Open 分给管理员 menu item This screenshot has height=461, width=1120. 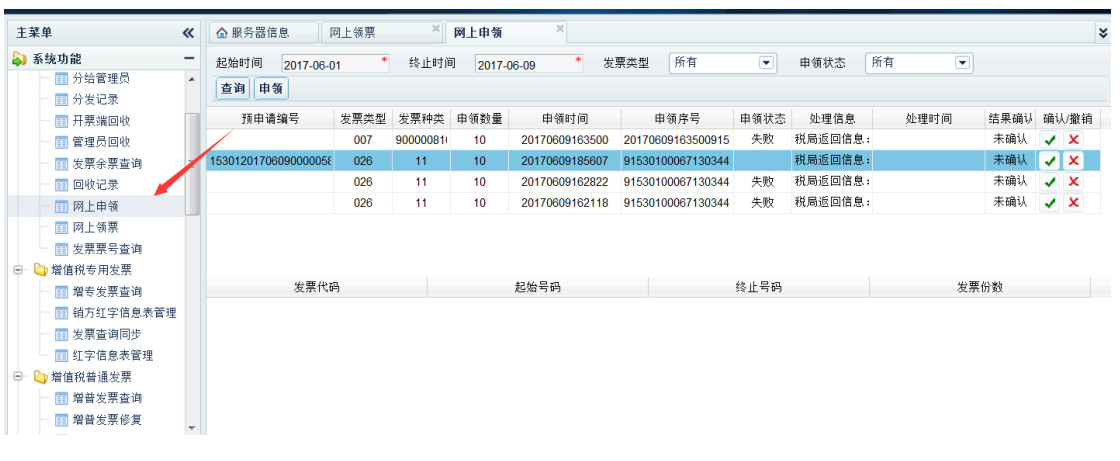tap(101, 79)
